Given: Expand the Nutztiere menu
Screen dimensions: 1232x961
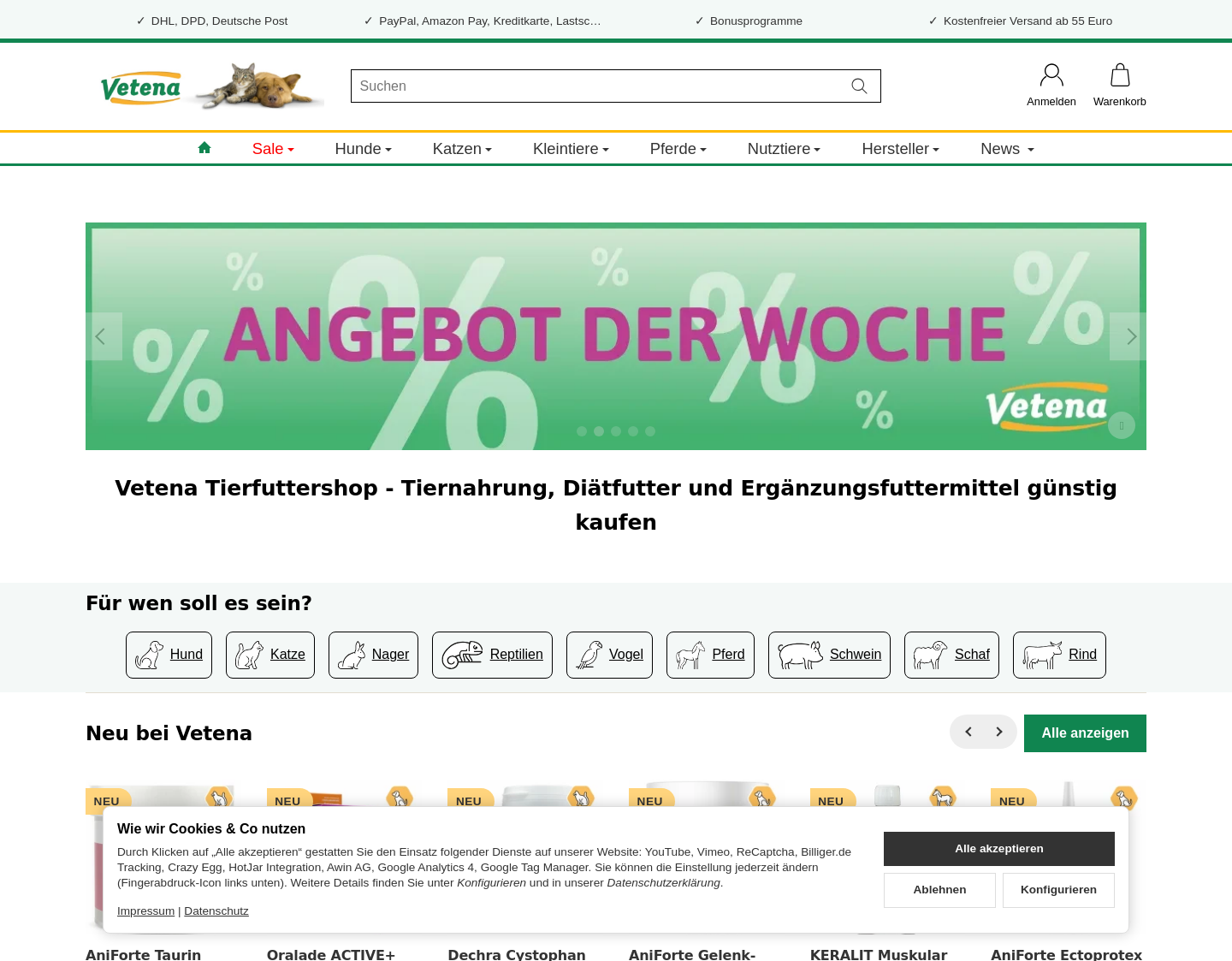Looking at the screenshot, I should click(x=784, y=149).
